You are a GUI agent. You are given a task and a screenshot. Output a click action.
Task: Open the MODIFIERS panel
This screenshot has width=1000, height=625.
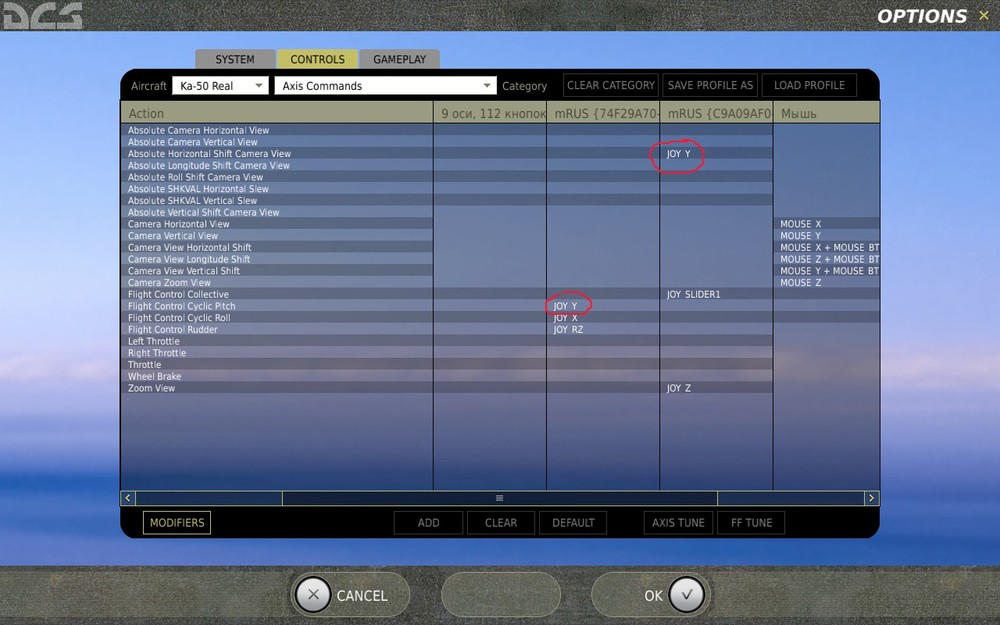pyautogui.click(x=177, y=522)
